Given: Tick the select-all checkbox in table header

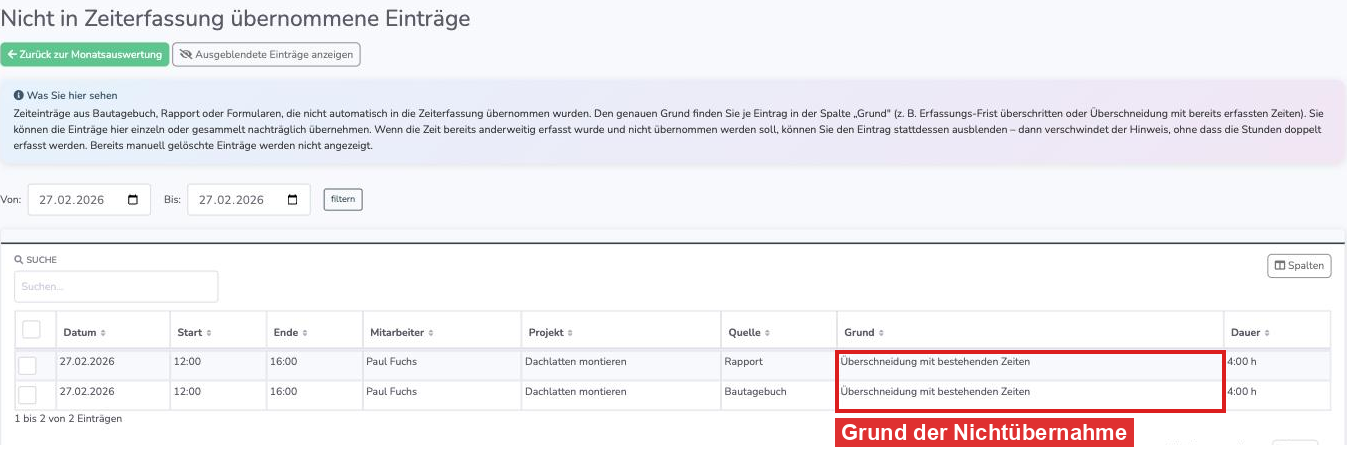Looking at the screenshot, I should (31, 329).
